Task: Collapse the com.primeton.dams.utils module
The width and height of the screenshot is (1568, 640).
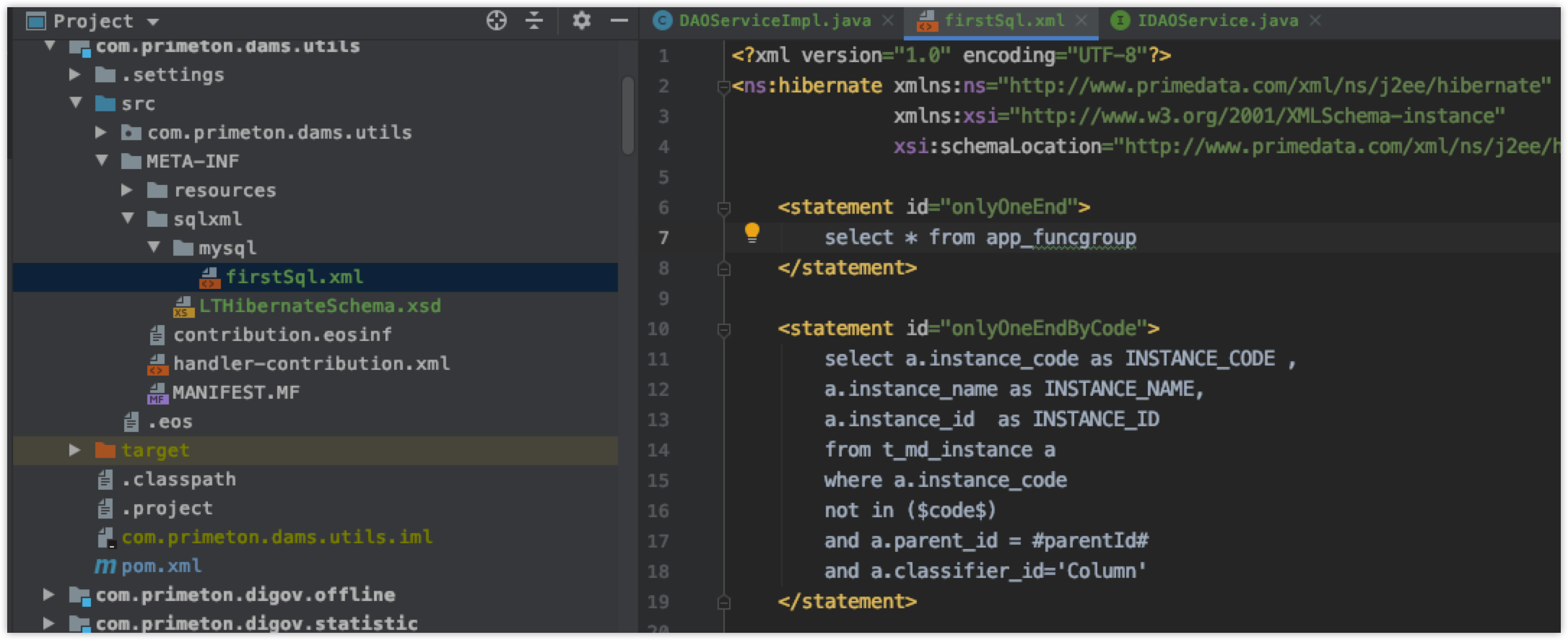Action: pos(50,46)
